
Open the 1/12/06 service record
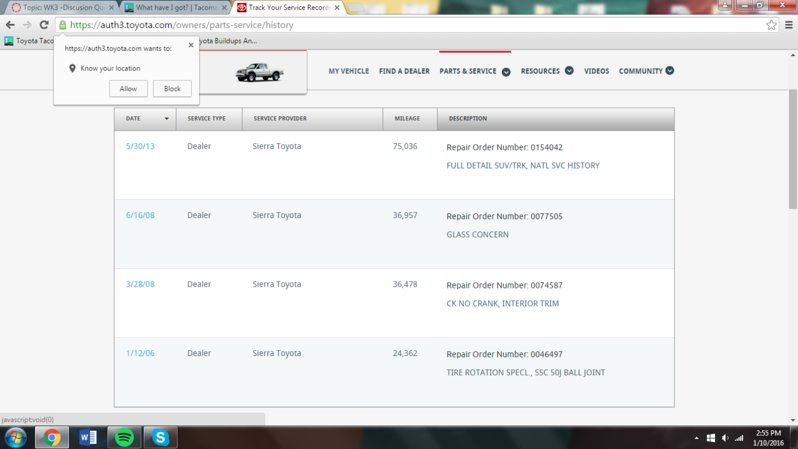tap(140, 353)
